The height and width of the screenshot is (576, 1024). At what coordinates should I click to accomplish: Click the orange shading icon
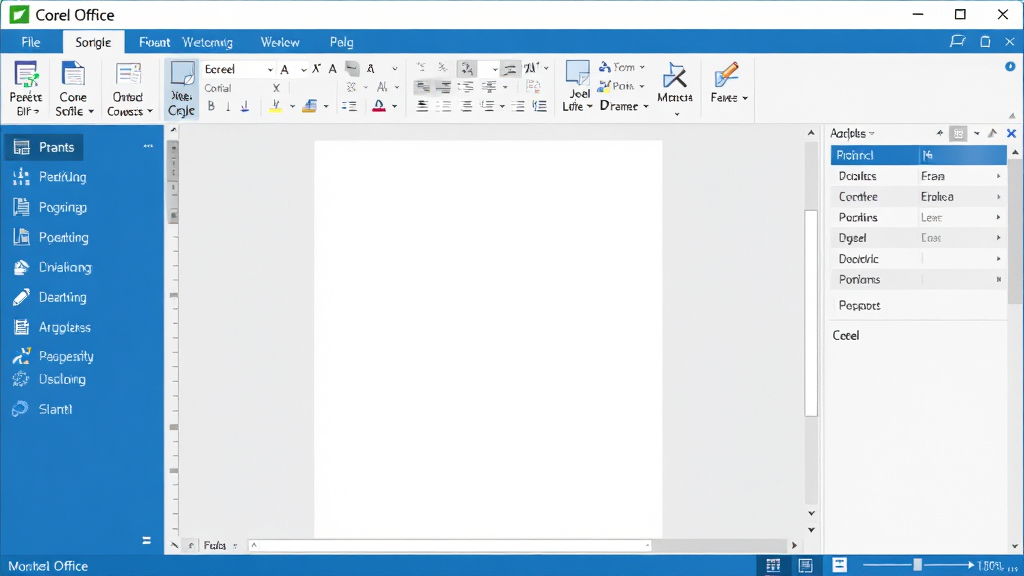[x=310, y=106]
